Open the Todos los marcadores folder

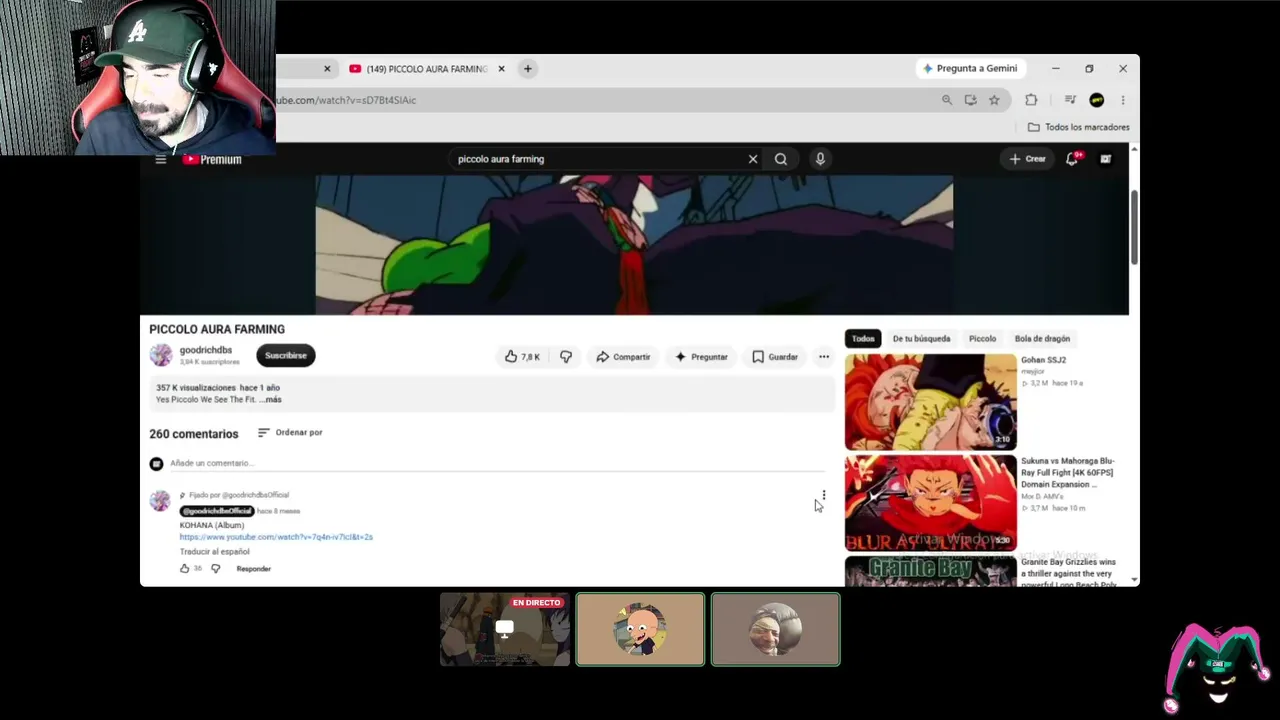(1079, 127)
